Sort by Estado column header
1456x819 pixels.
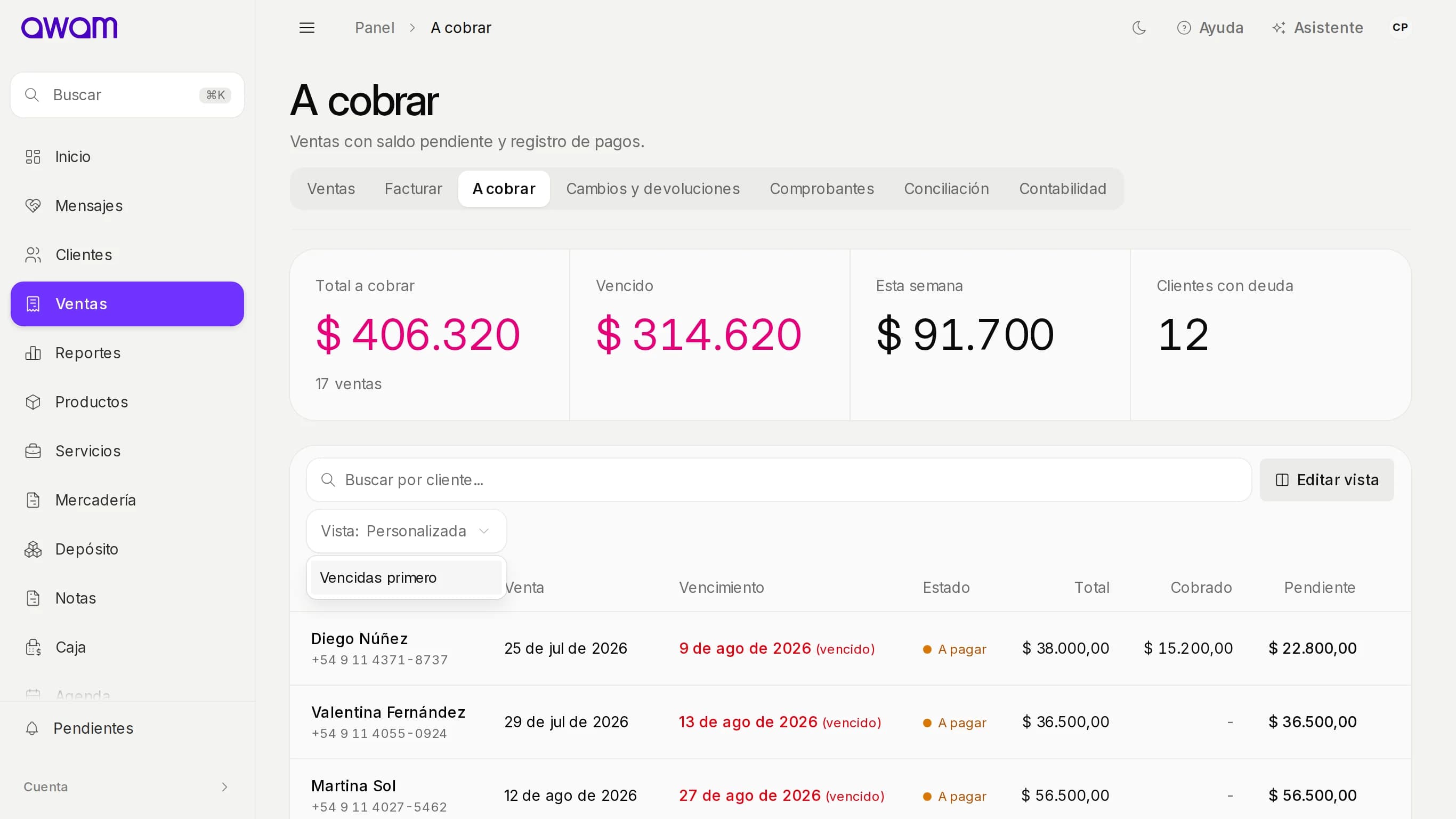pos(946,588)
